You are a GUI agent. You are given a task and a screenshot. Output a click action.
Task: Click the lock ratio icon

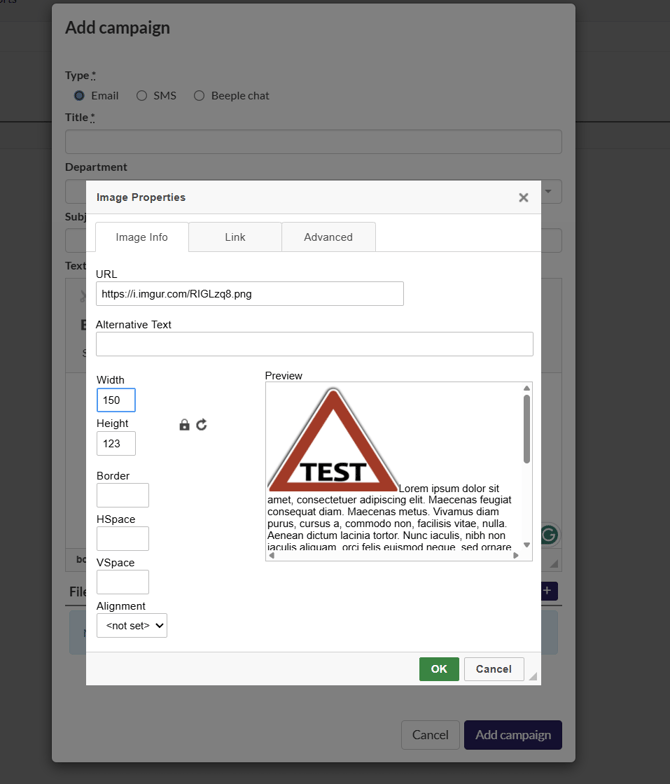[184, 425]
